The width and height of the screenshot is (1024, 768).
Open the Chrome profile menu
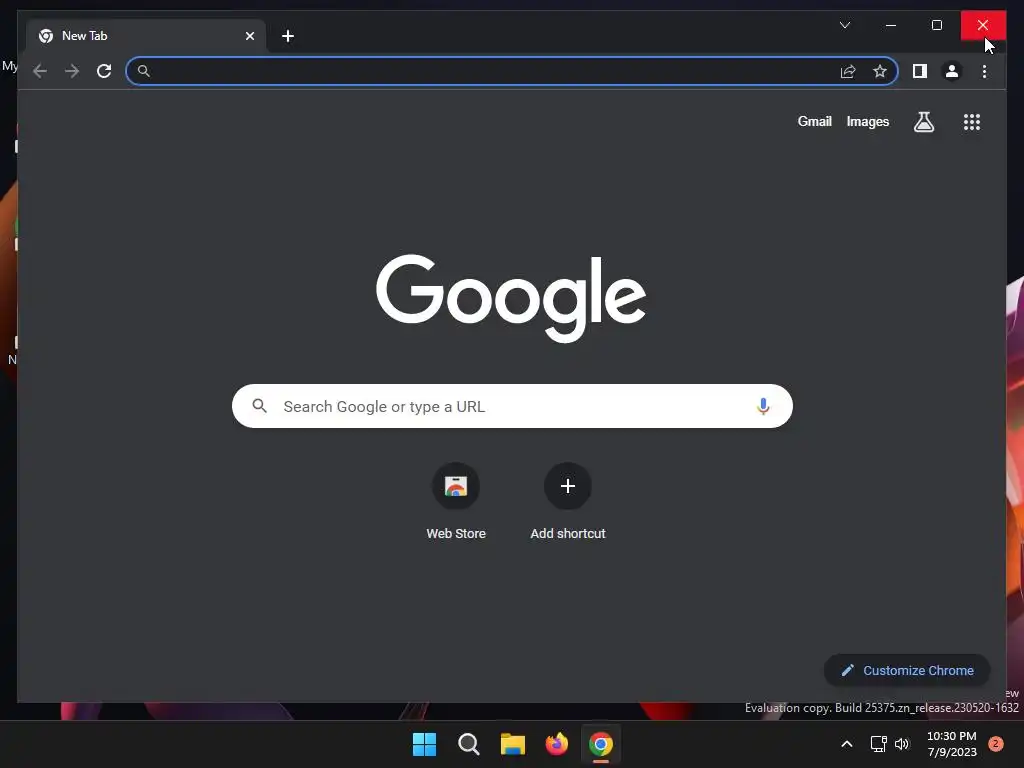click(952, 71)
